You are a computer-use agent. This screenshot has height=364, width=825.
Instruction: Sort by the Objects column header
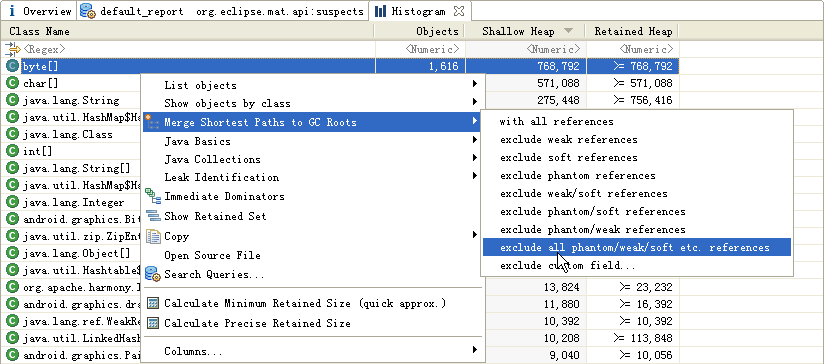click(x=420, y=31)
